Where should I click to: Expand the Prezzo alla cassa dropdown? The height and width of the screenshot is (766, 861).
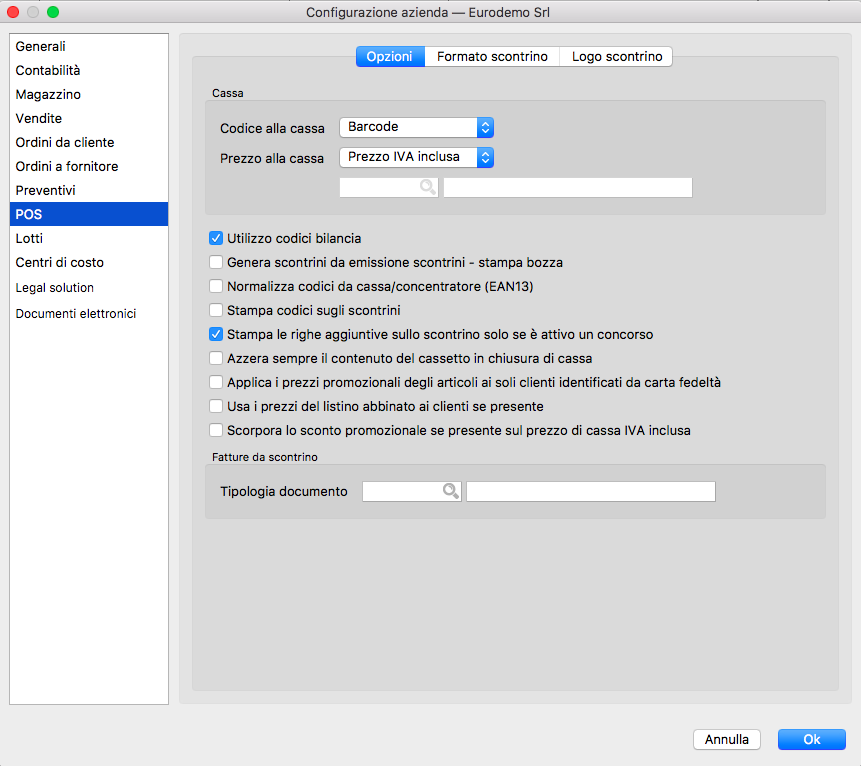tap(416, 157)
